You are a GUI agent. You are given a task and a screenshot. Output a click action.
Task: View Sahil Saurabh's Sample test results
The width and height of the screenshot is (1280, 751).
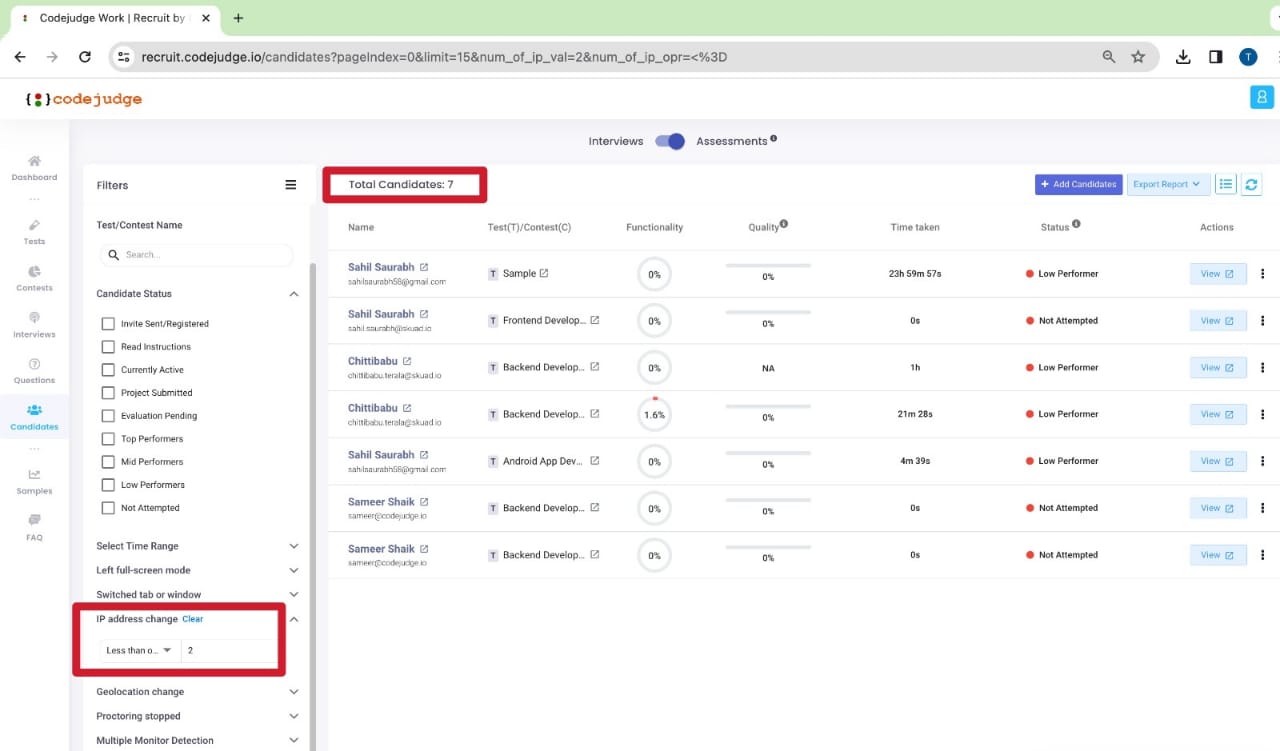[1217, 273]
